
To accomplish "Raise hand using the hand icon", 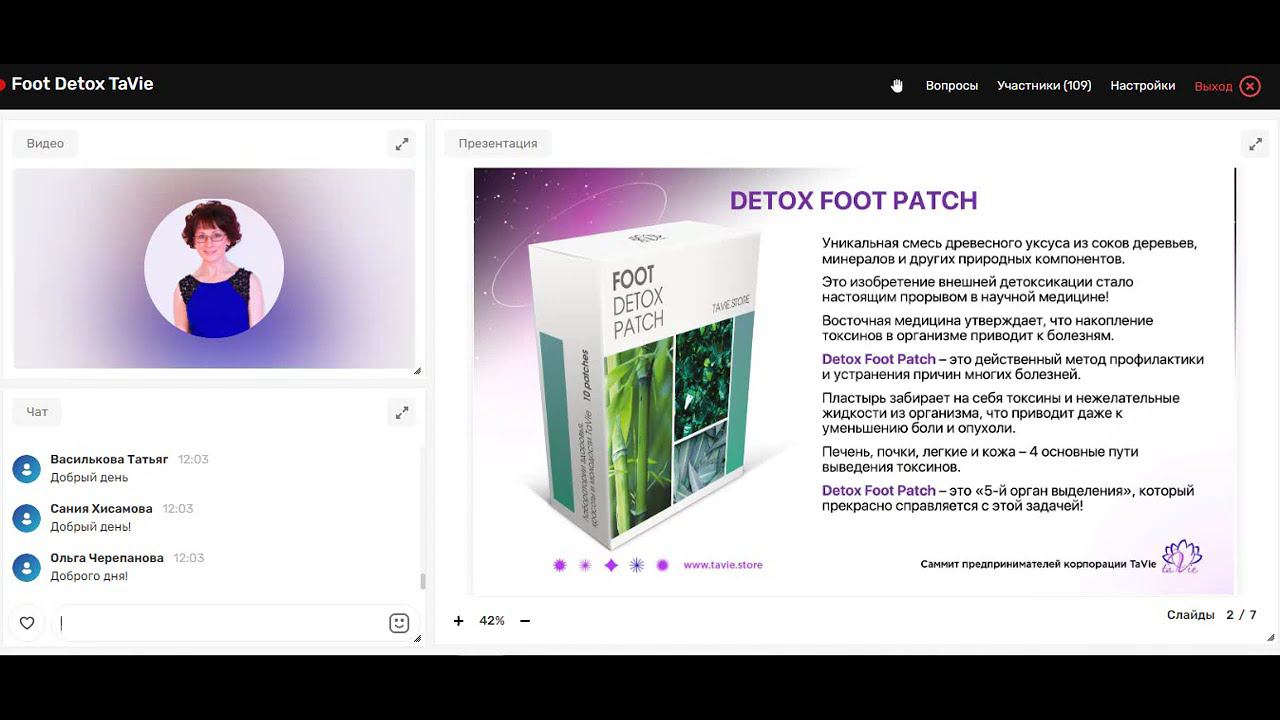I will coord(897,86).
